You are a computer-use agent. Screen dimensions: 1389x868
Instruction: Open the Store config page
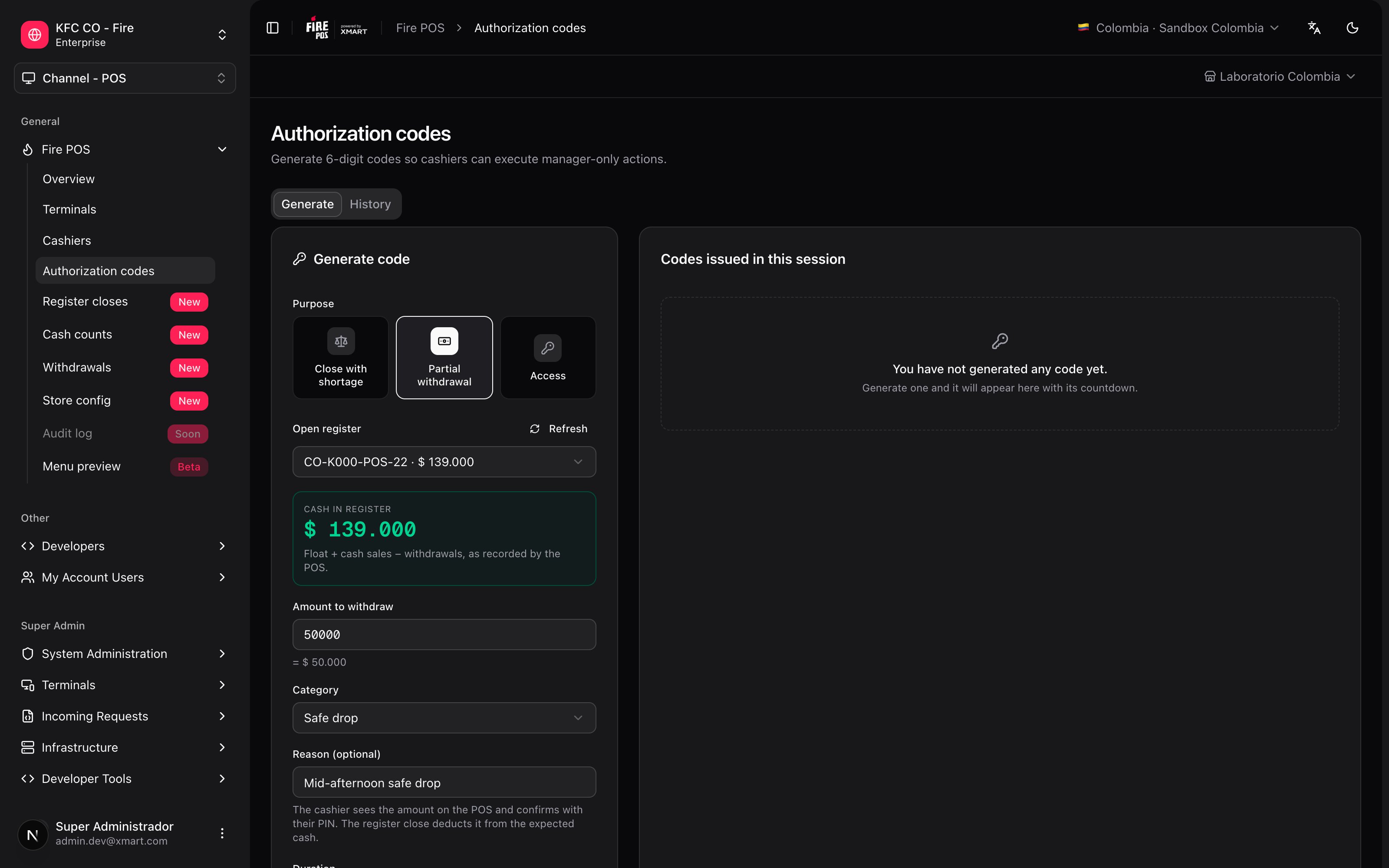pos(125,400)
